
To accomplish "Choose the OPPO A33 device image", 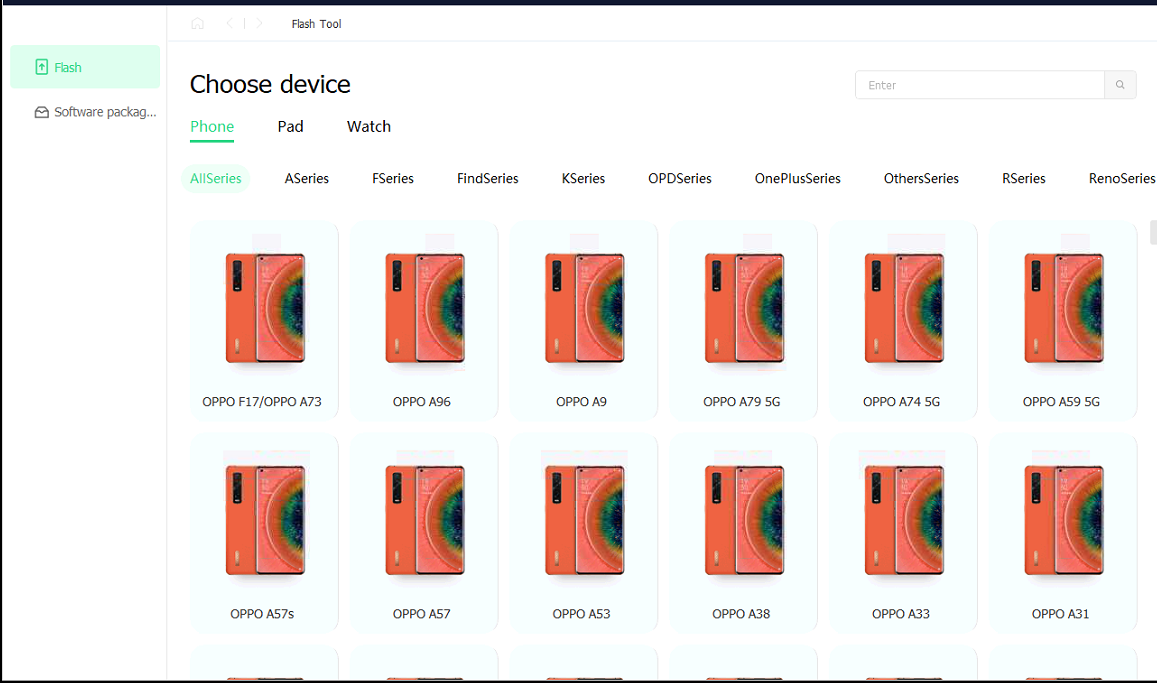I will (904, 520).
